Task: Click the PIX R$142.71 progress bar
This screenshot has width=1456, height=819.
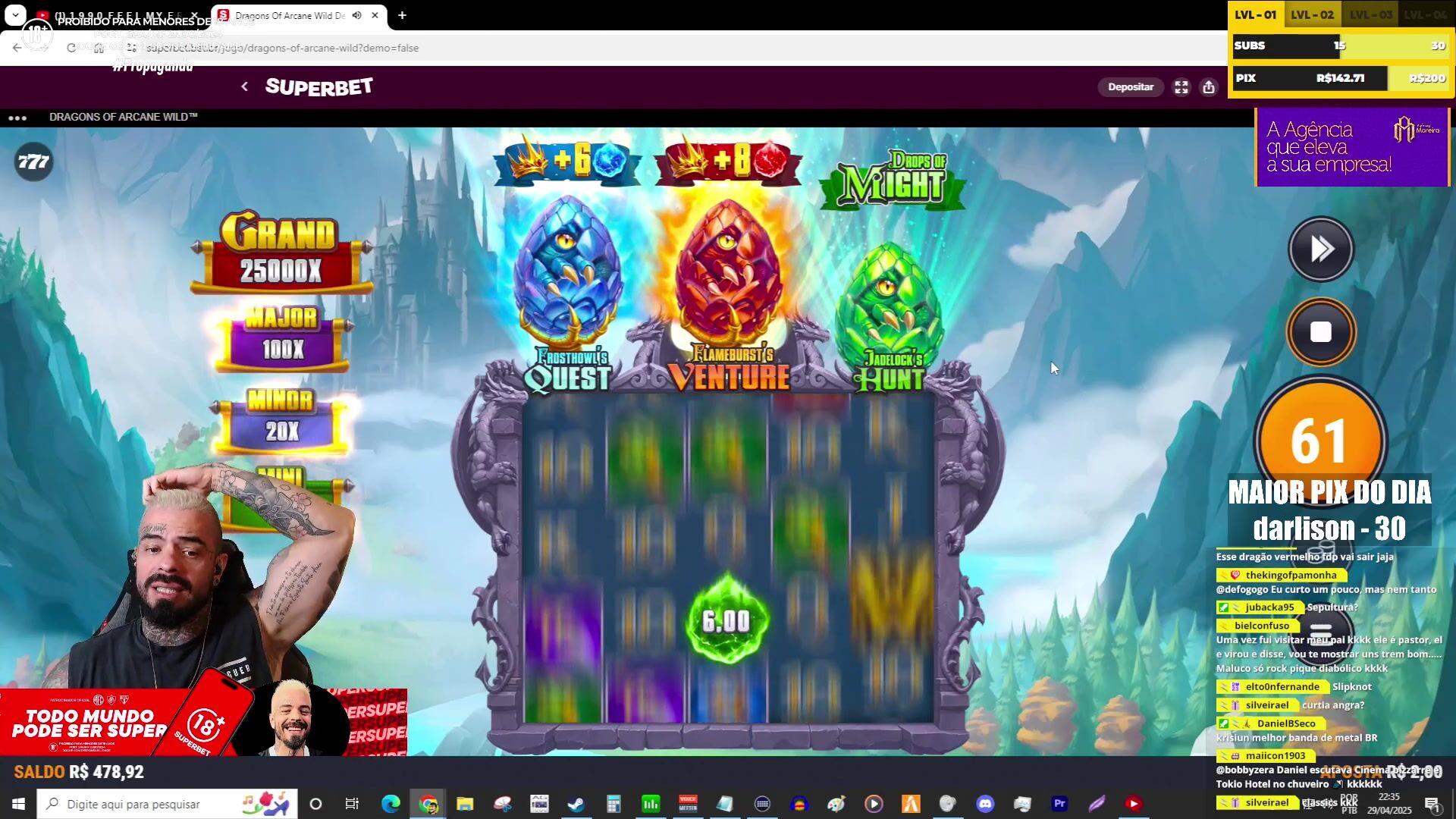Action: click(x=1341, y=78)
